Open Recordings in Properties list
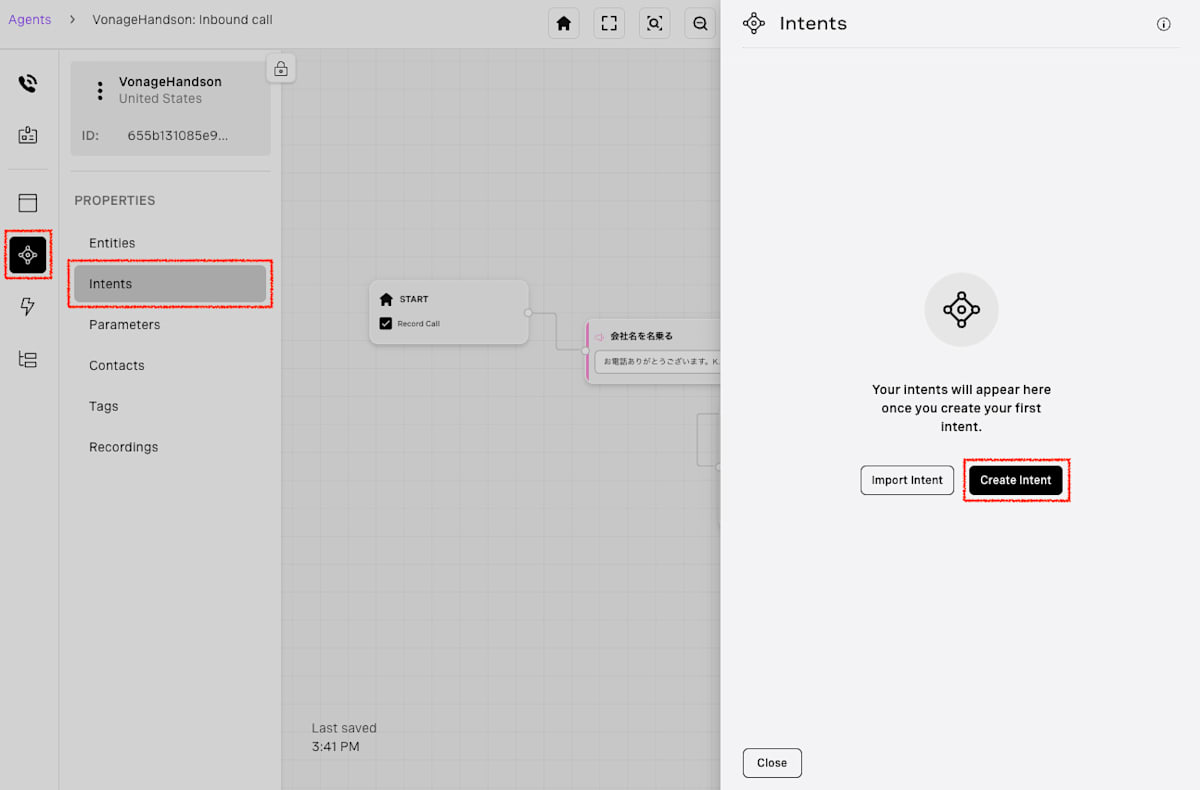Screen dimensions: 1200x790 pyautogui.click(x=124, y=447)
